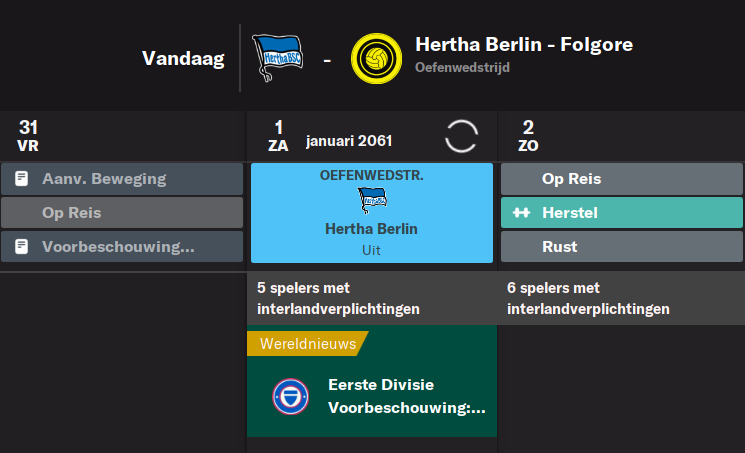Open the Herstel recovery session
The width and height of the screenshot is (745, 453).
click(621, 213)
